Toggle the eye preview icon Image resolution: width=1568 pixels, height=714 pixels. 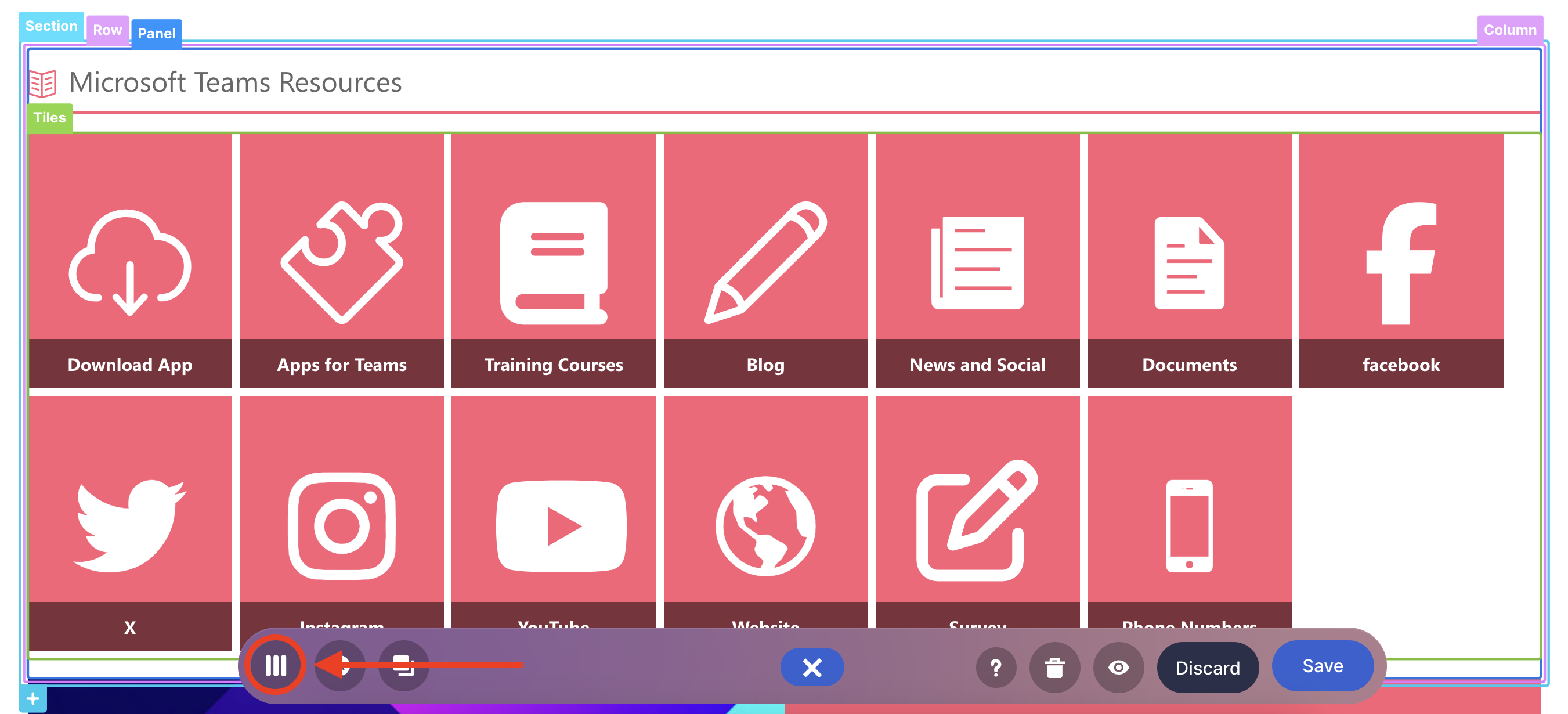1118,668
